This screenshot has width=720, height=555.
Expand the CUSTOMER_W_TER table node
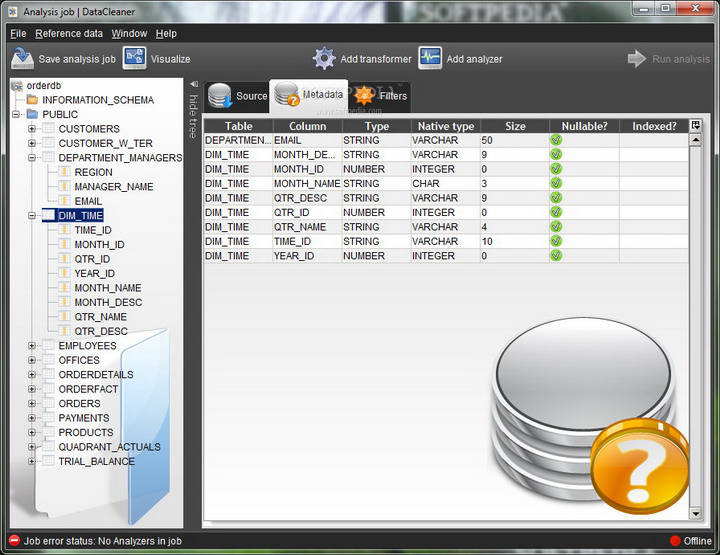coord(32,143)
